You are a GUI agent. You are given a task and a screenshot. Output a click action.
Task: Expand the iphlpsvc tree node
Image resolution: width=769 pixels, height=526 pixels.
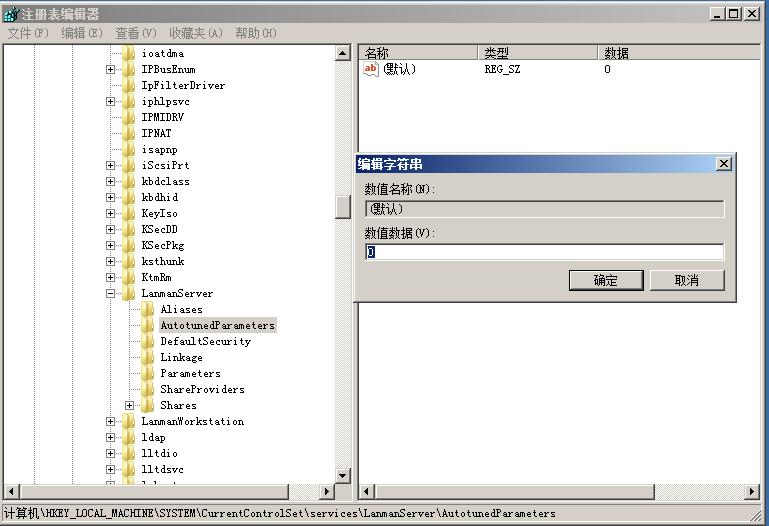click(x=110, y=101)
